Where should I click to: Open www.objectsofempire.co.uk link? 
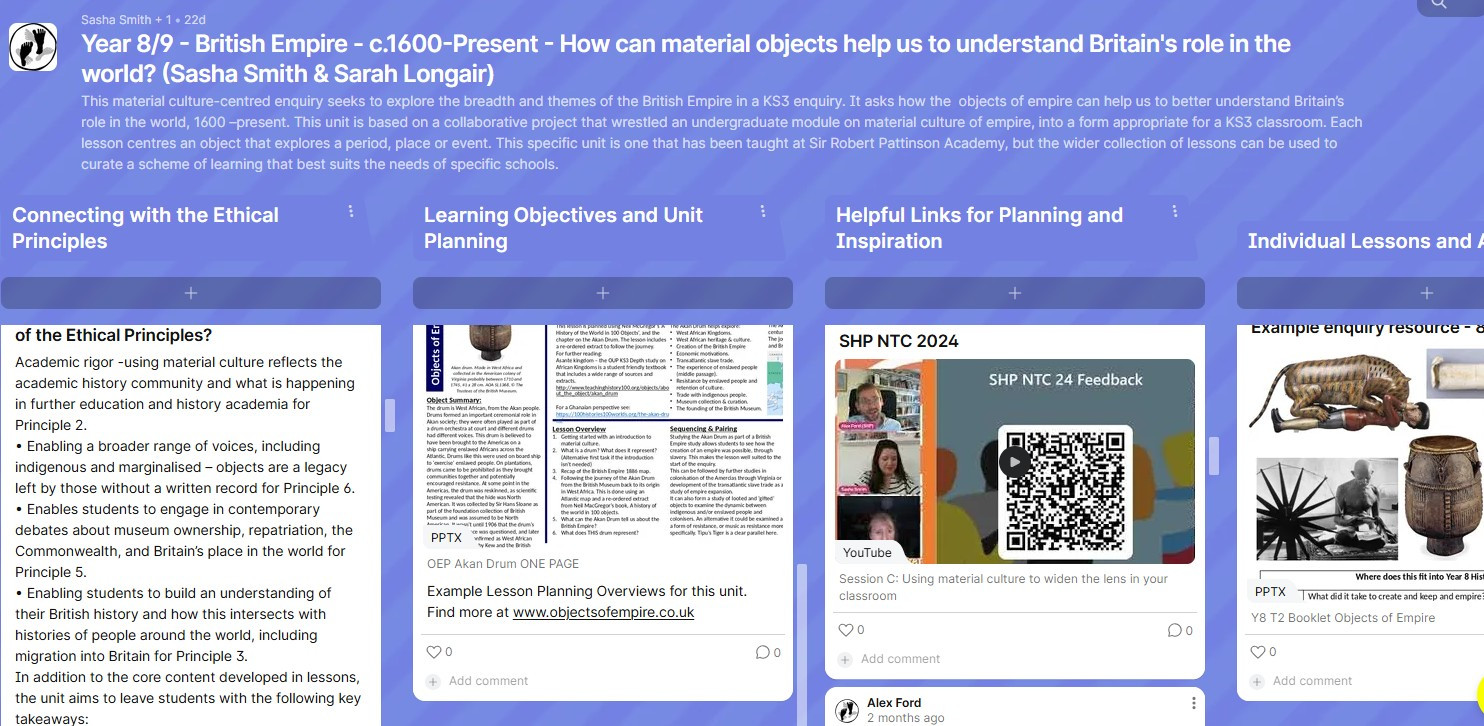point(603,612)
